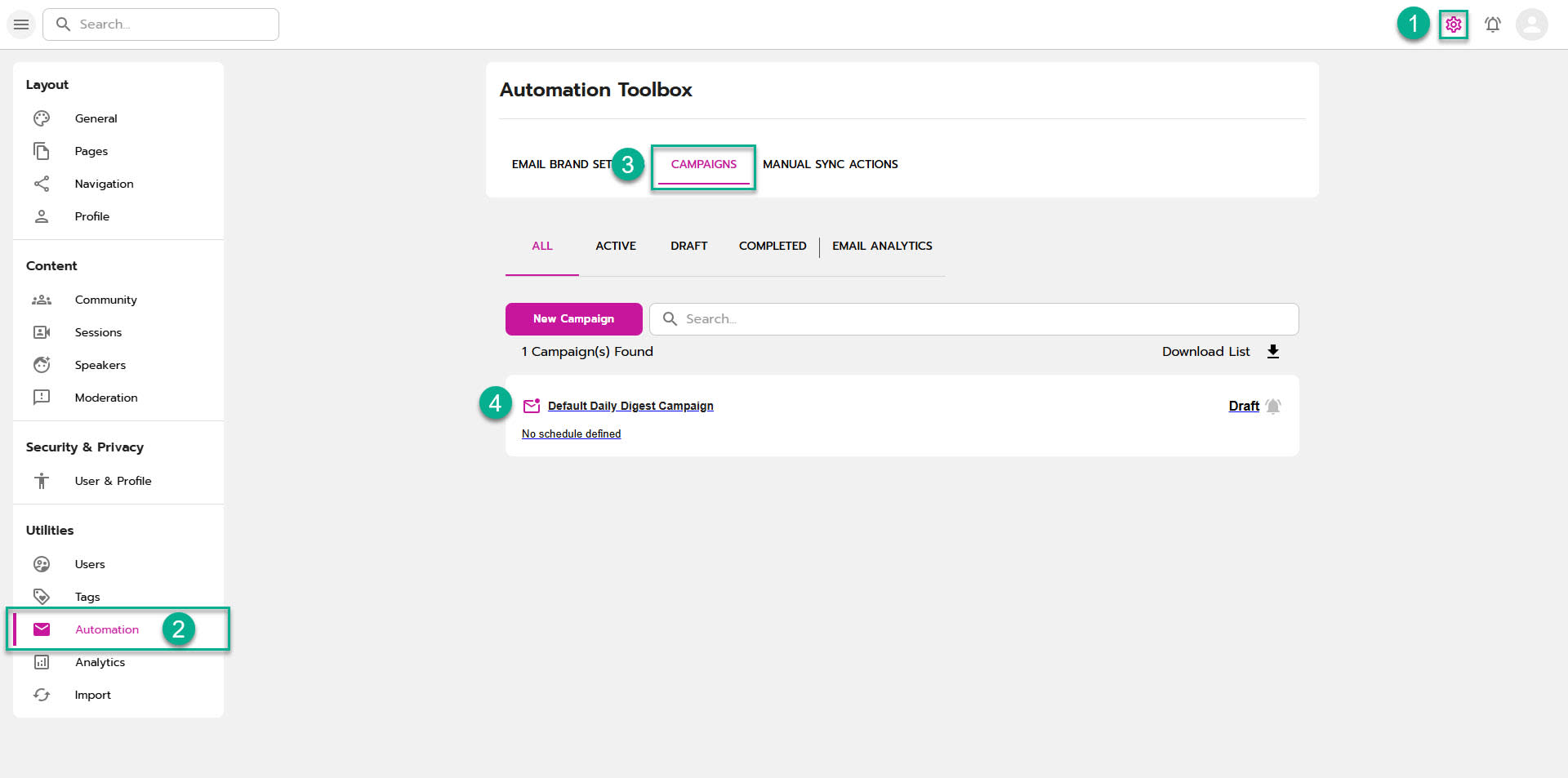Open the notifications bell icon
This screenshot has height=778, width=1568.
coord(1492,24)
